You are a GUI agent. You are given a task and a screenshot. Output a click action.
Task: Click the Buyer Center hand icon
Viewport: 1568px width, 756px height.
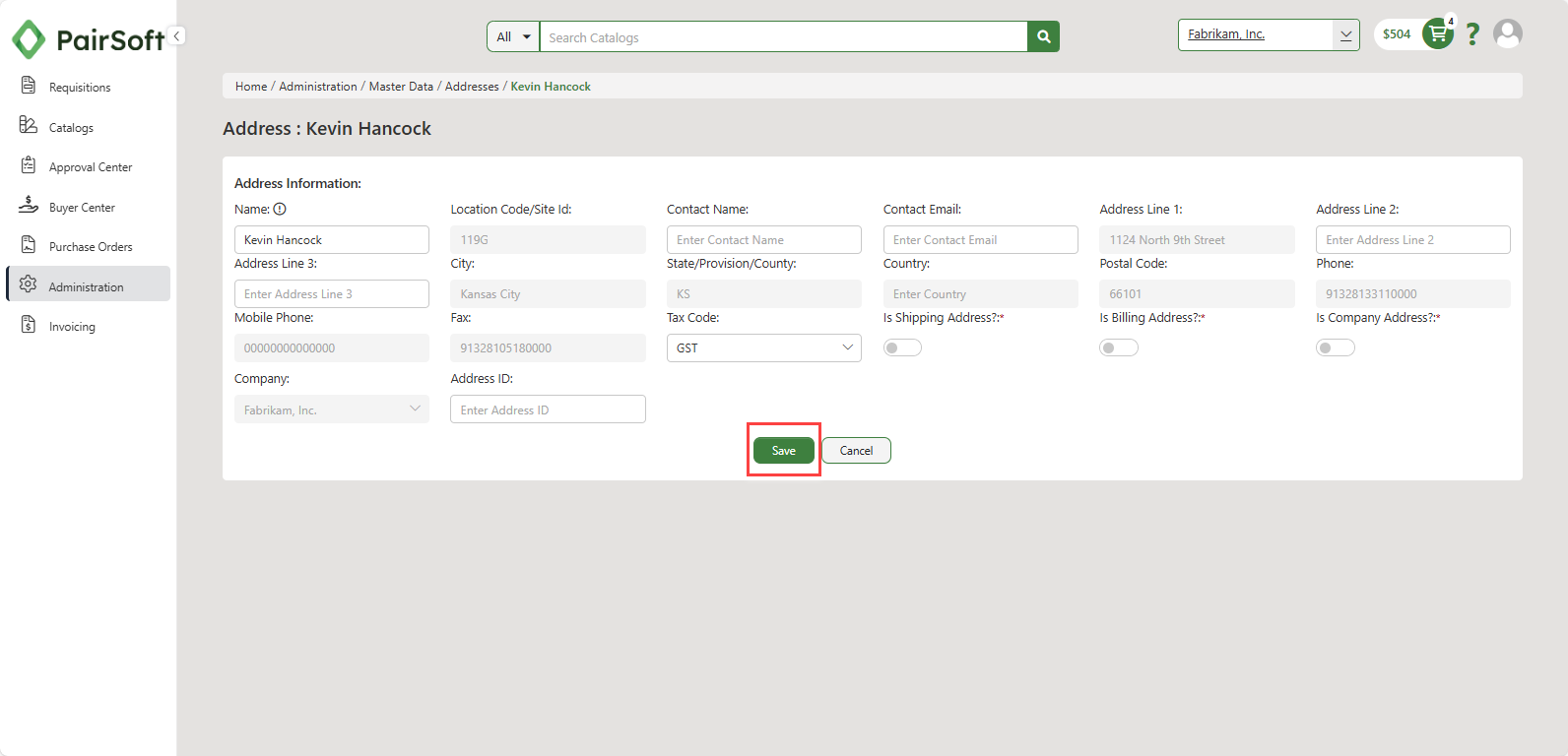[x=29, y=206]
